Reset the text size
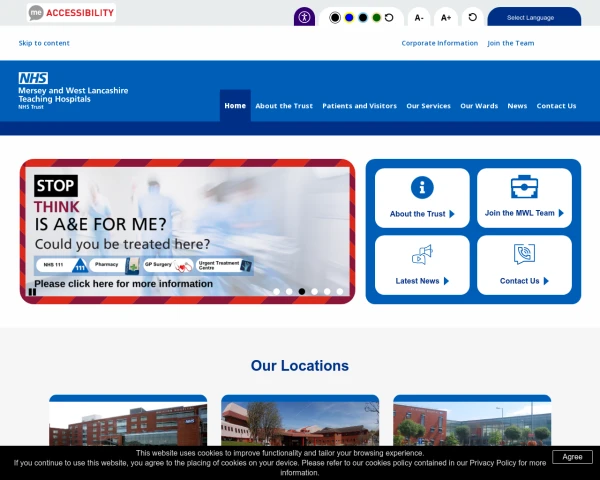The image size is (600, 480). tap(473, 17)
